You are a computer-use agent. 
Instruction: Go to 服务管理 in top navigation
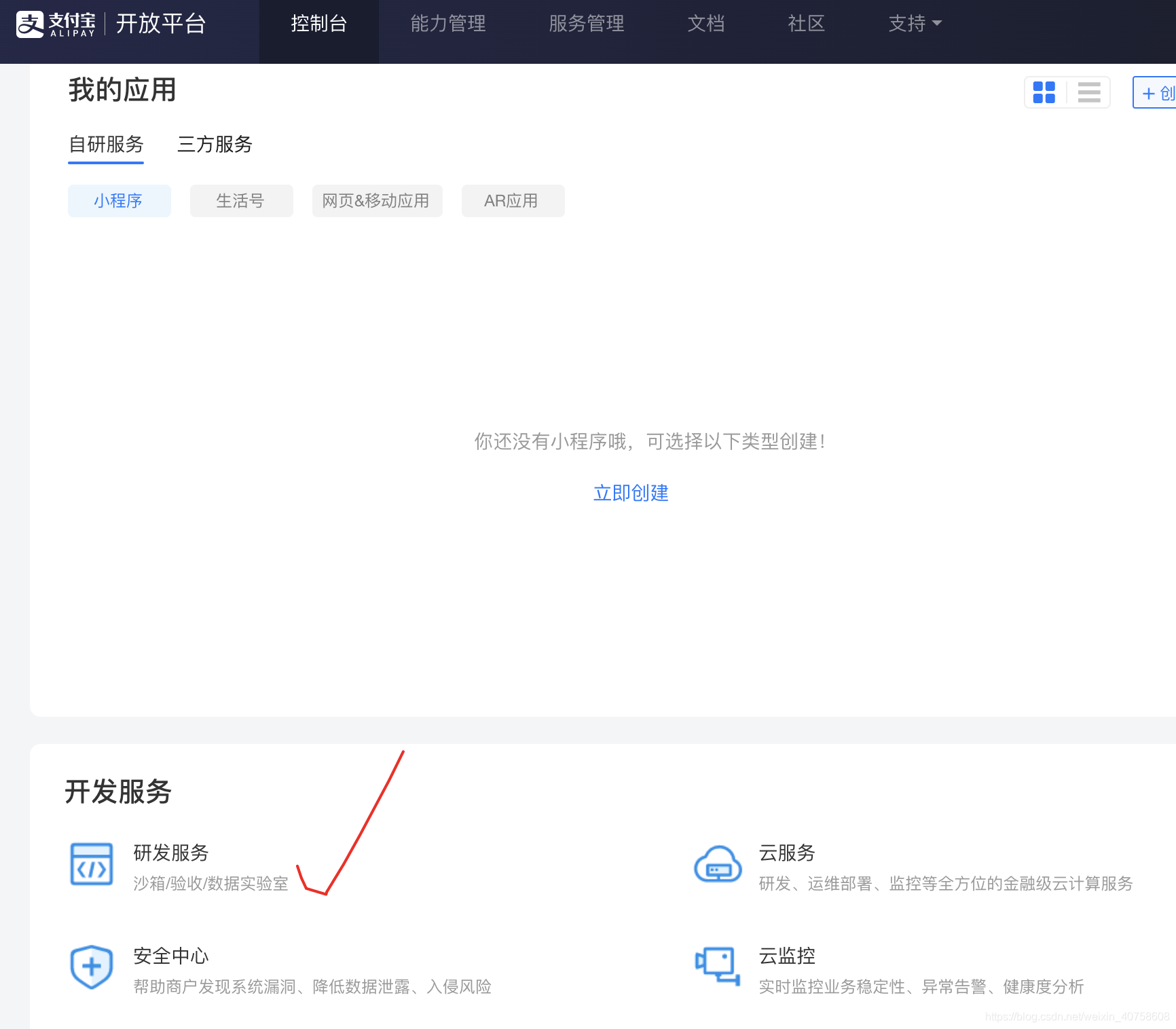point(587,24)
